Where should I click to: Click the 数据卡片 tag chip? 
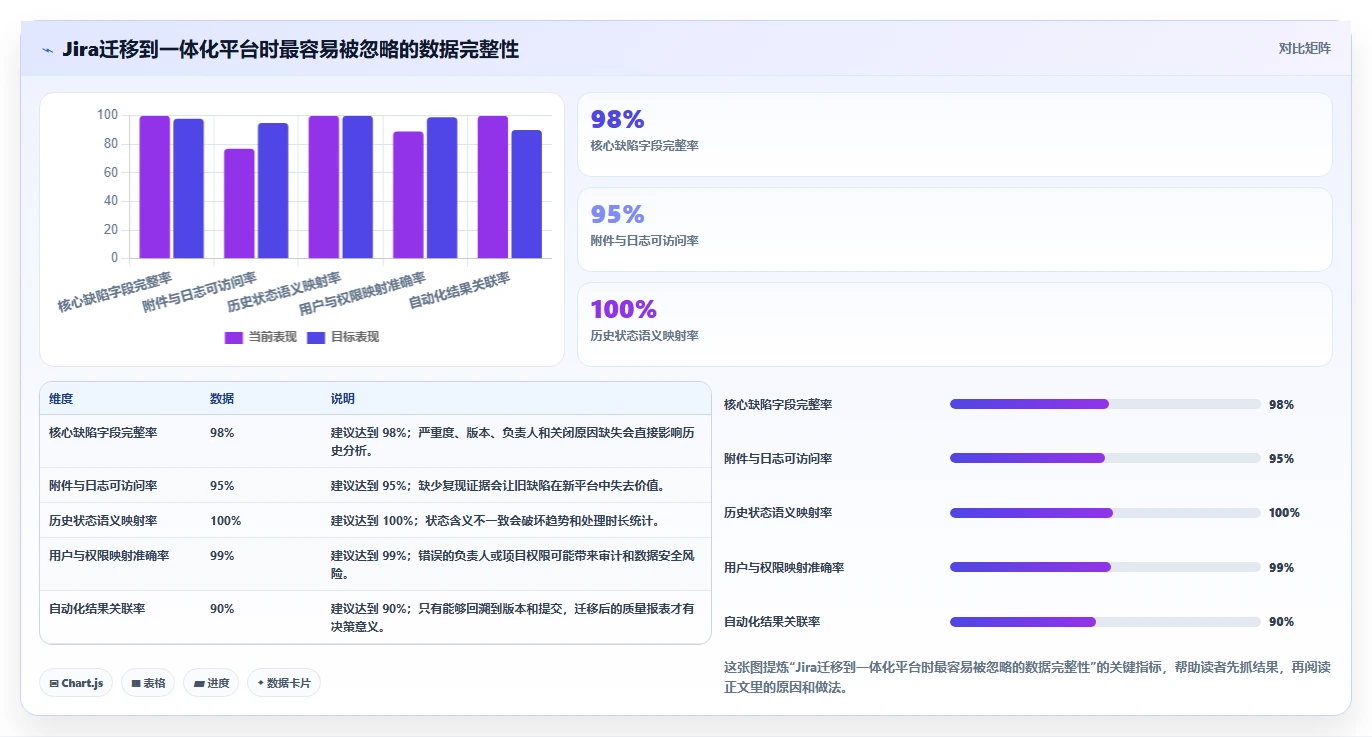pyautogui.click(x=284, y=683)
